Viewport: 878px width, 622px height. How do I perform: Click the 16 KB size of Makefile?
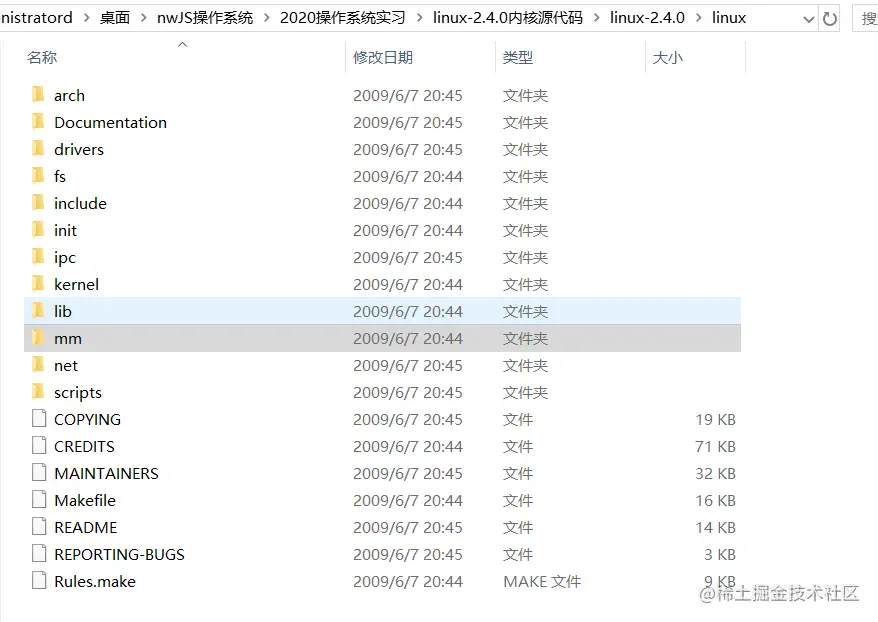click(x=715, y=501)
